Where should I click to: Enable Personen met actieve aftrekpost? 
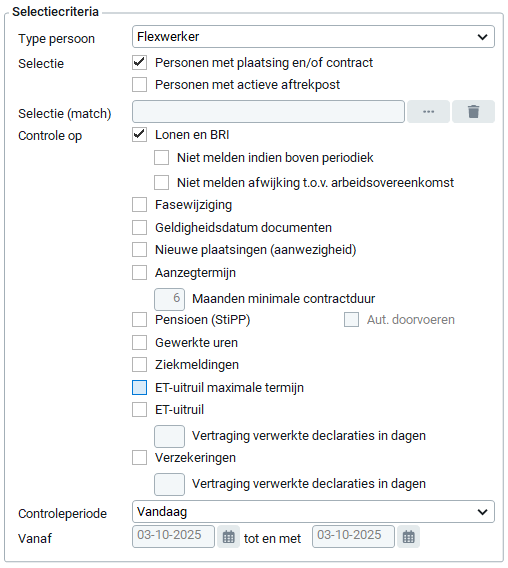140,84
